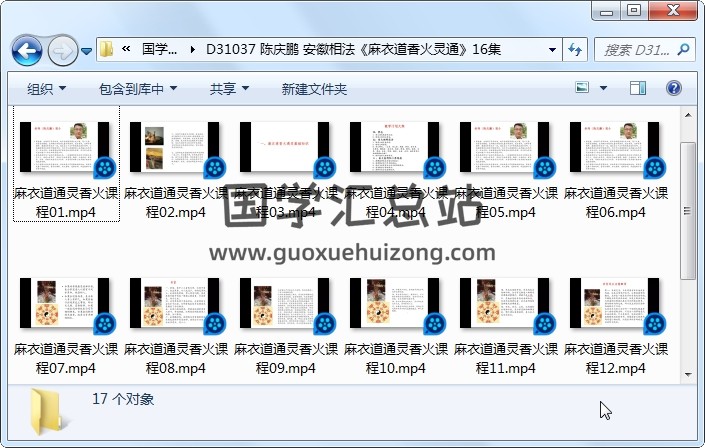Click the address bar history dropdown arrow
Viewport: 705px width, 448px height.
(553, 49)
